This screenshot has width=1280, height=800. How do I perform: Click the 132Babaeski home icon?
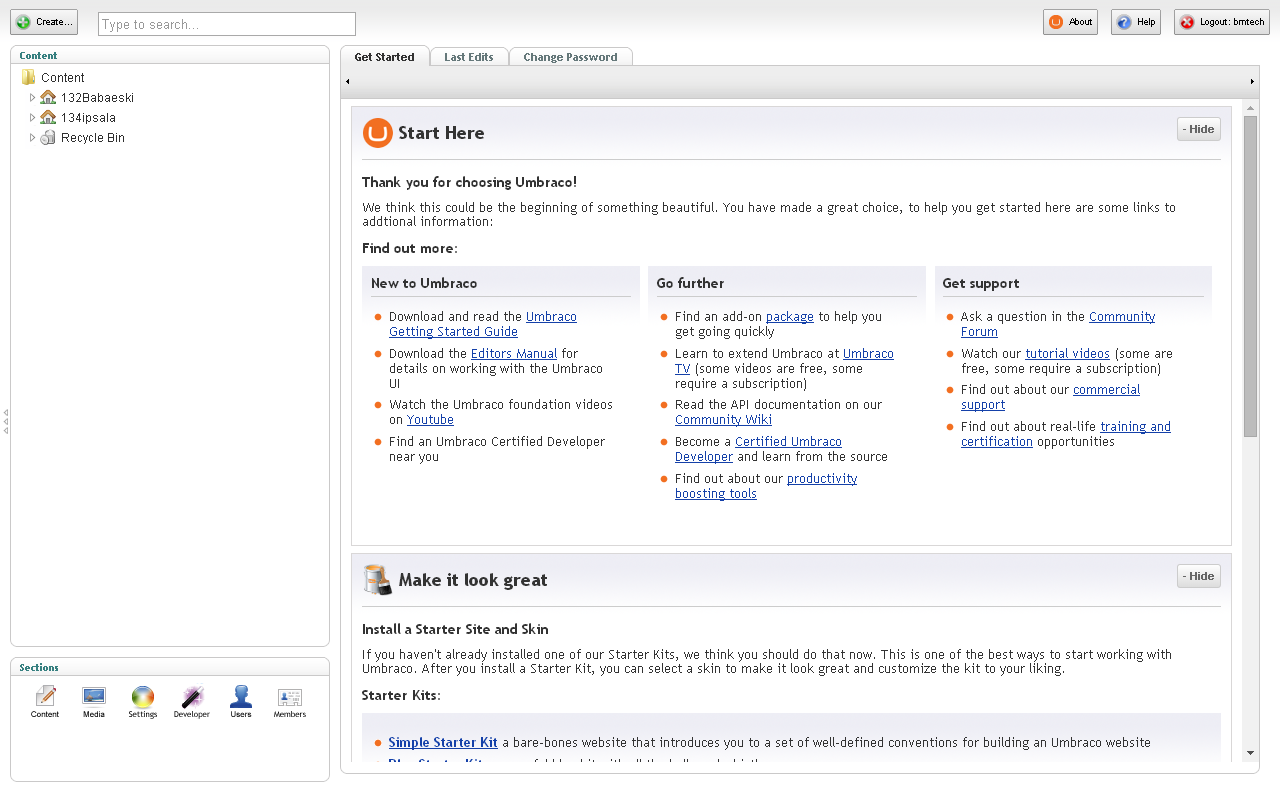(x=48, y=98)
